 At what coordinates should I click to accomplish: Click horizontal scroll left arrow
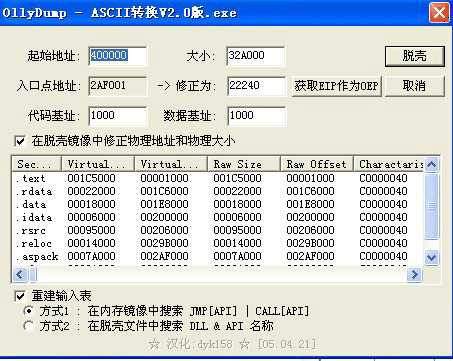click(20, 275)
